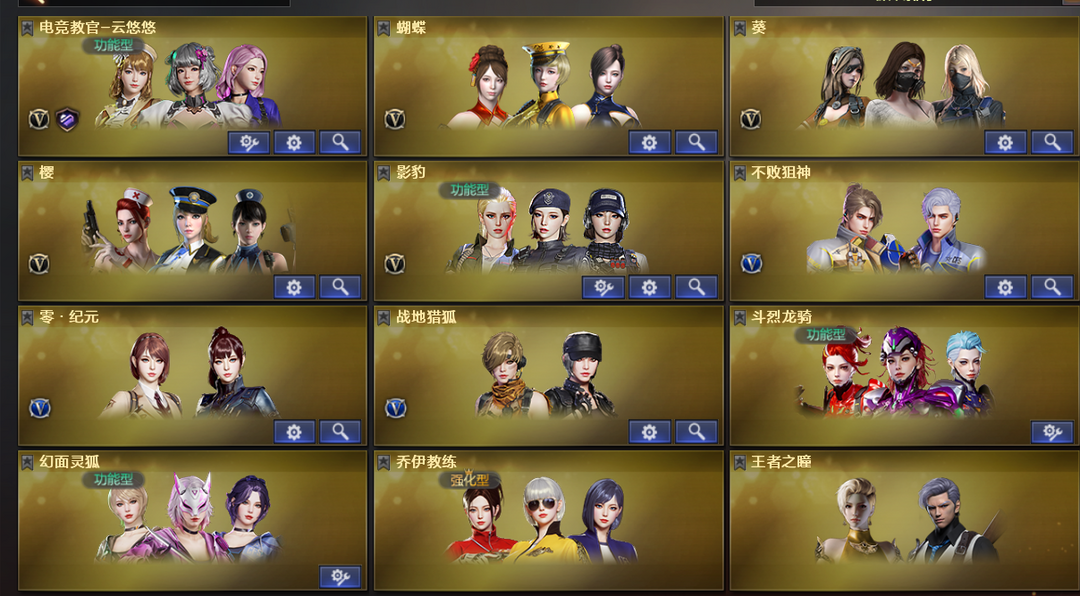Click the purple badge on 电竞教官-云悠悠 card
Screen dimensions: 1080x596
pos(67,119)
